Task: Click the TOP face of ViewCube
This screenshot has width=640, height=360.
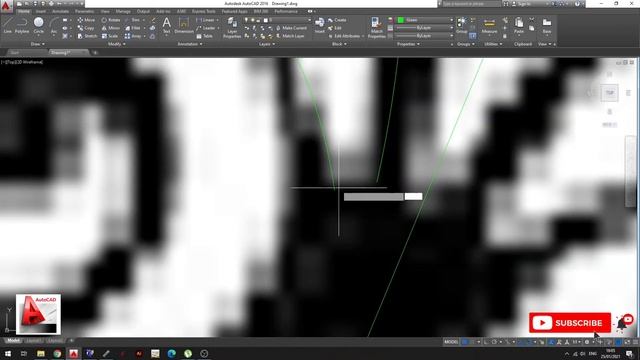Action: pyautogui.click(x=609, y=93)
